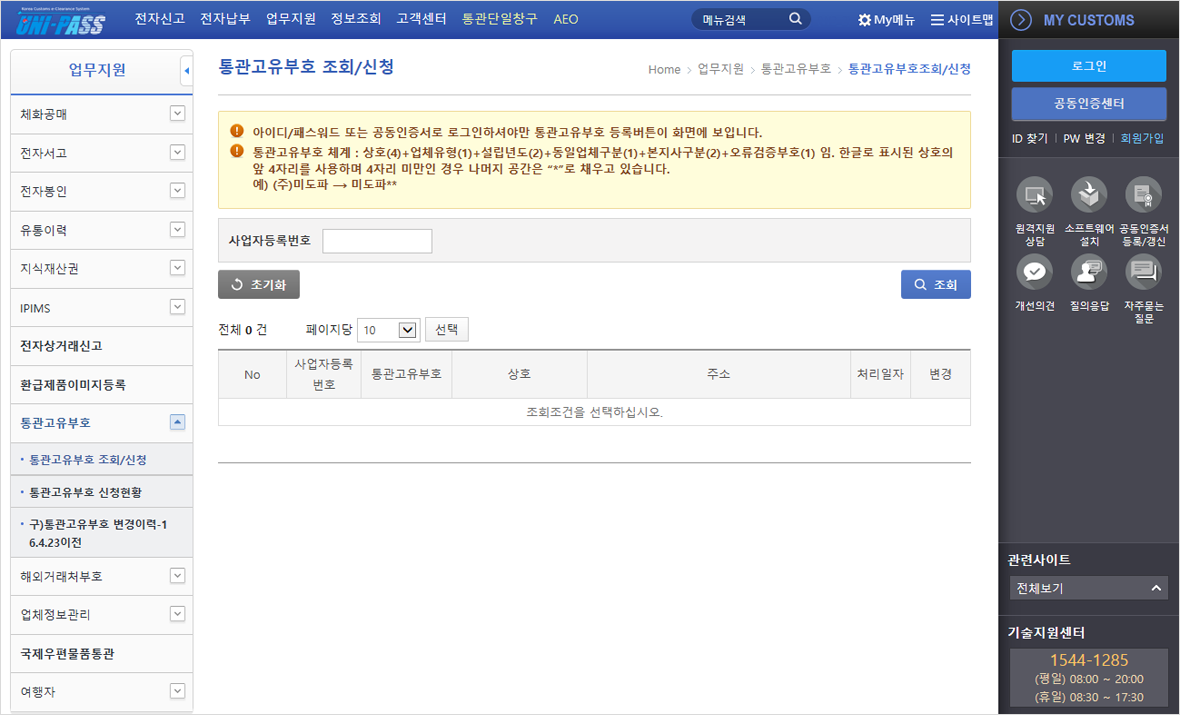Screen dimensions: 1180x715
Task: Open the 고객센터 top menu
Action: [422, 19]
